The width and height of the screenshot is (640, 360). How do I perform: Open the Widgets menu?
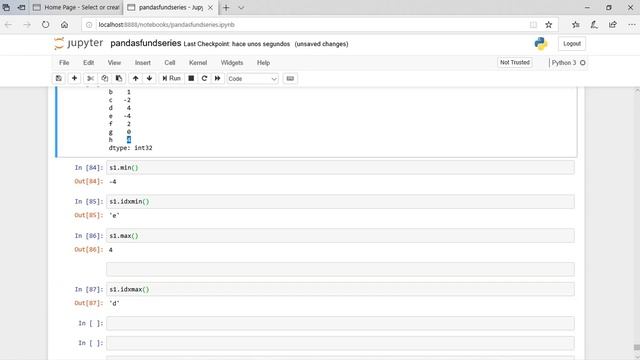click(232, 63)
